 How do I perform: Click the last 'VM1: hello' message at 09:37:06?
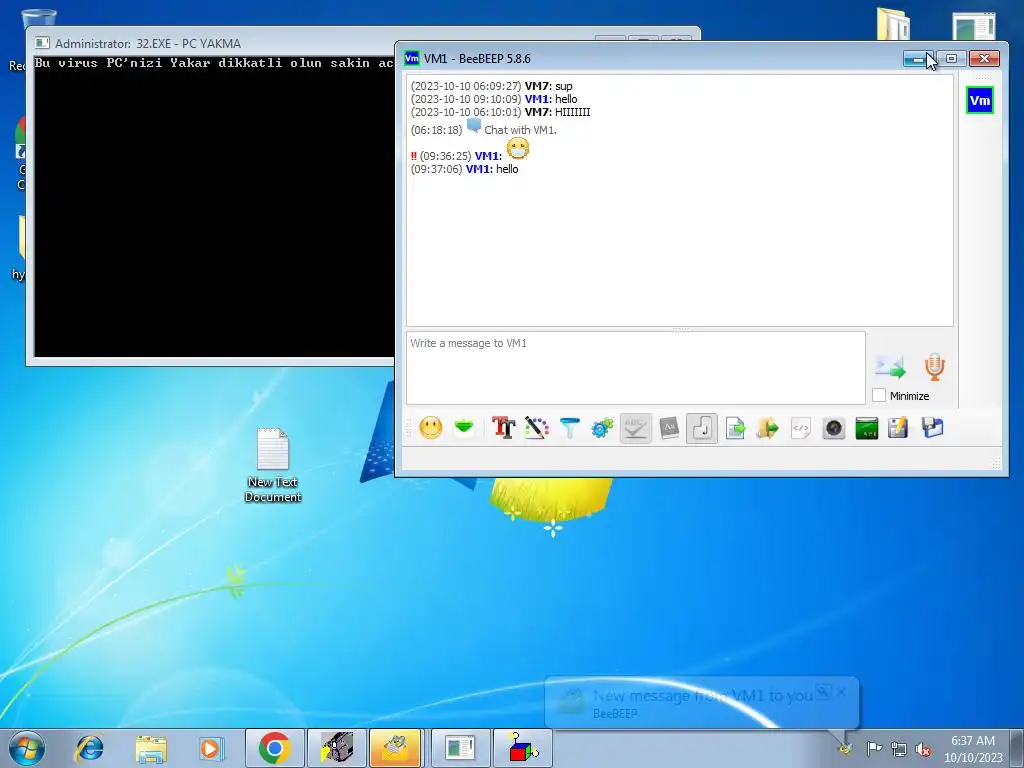(x=464, y=169)
